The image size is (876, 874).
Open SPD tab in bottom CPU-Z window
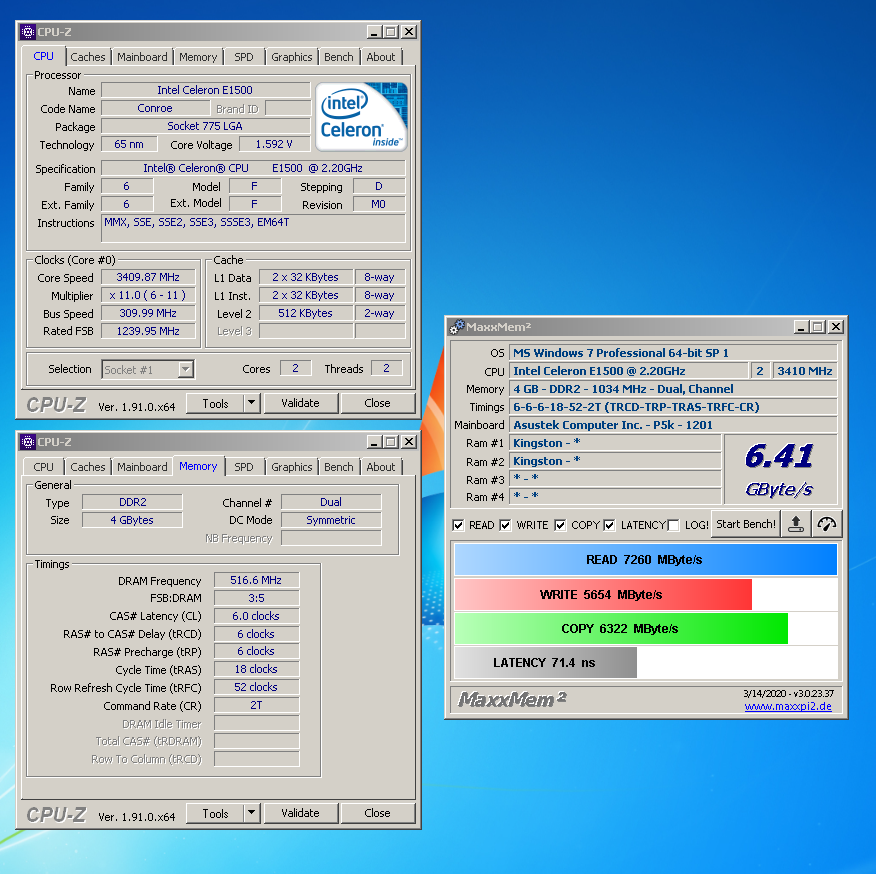244,467
